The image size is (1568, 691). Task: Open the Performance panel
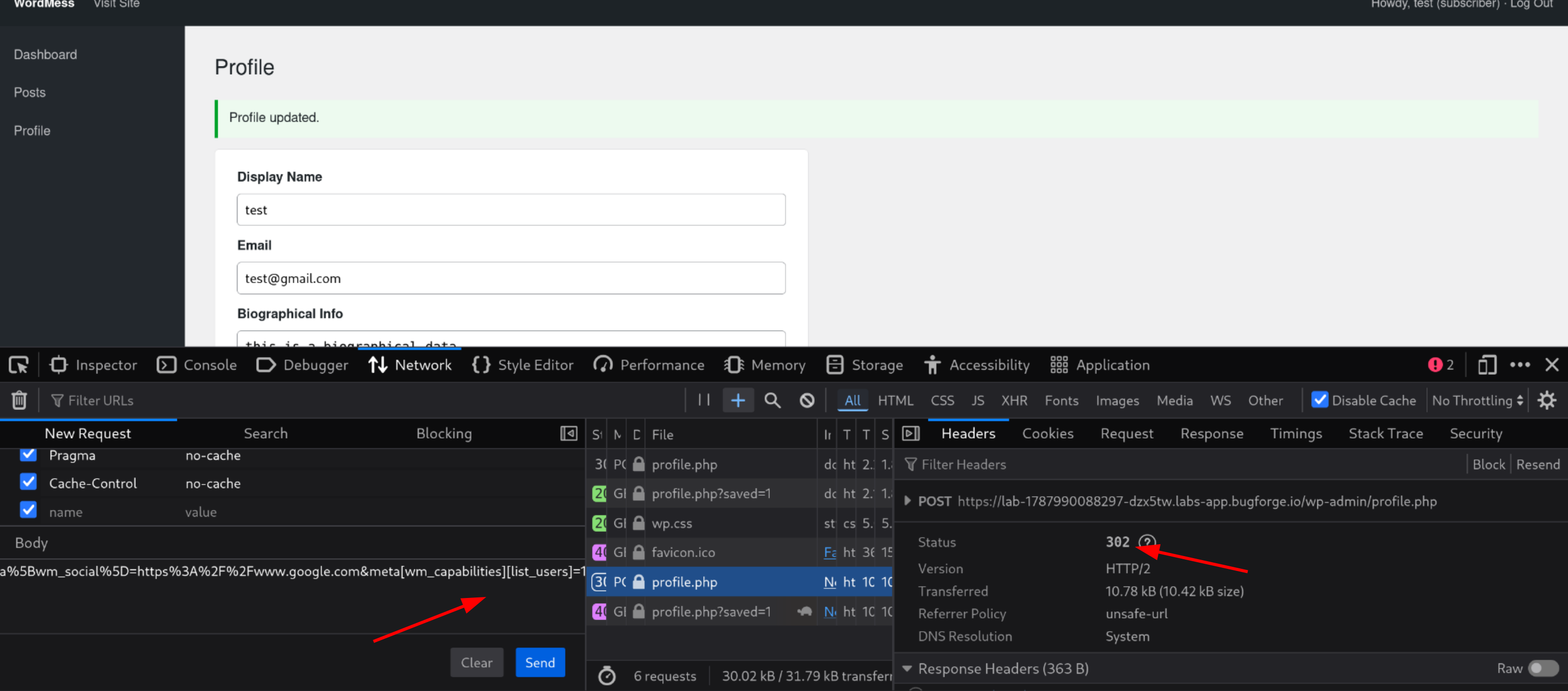tap(649, 365)
